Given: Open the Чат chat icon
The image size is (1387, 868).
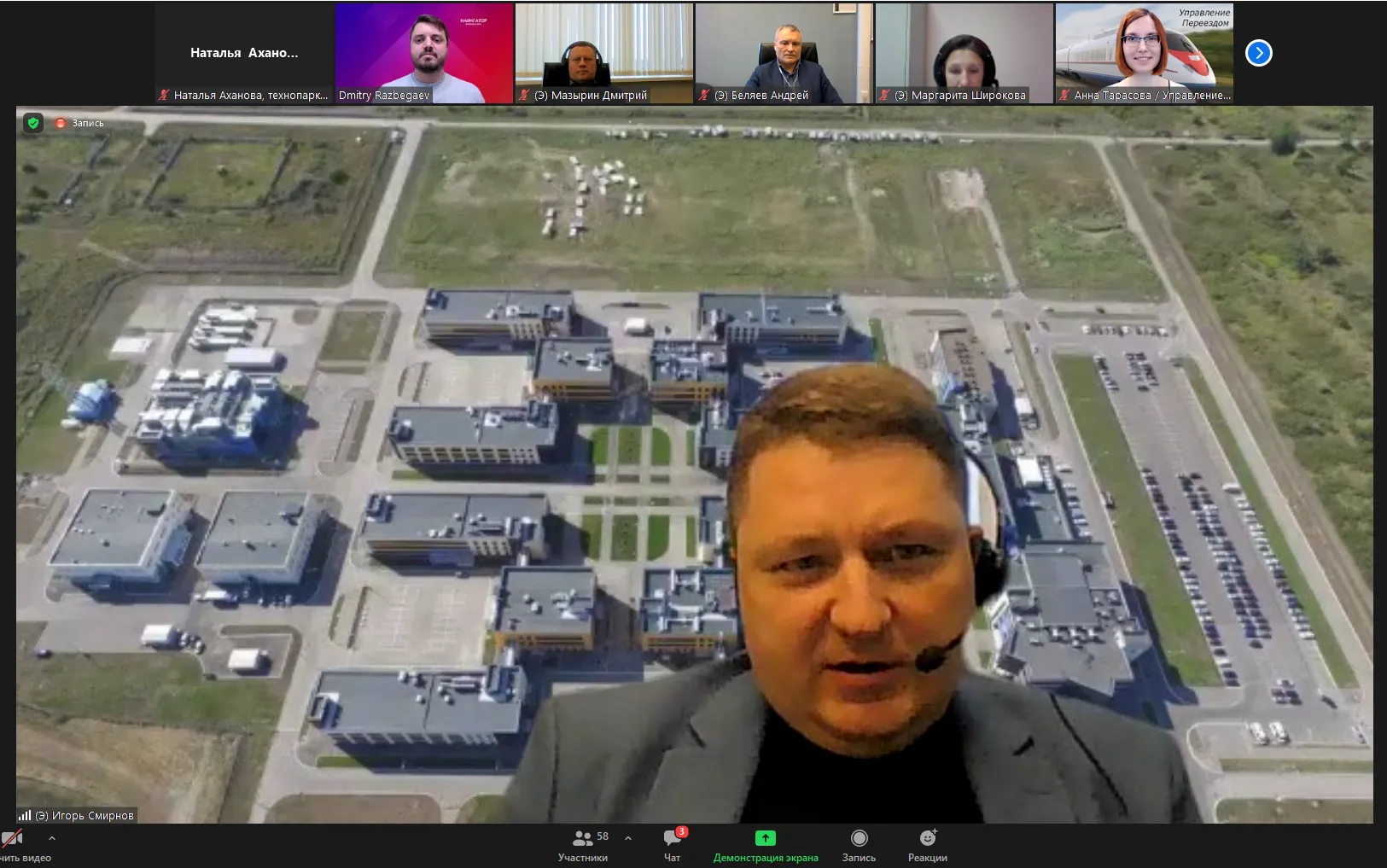Looking at the screenshot, I should (673, 838).
